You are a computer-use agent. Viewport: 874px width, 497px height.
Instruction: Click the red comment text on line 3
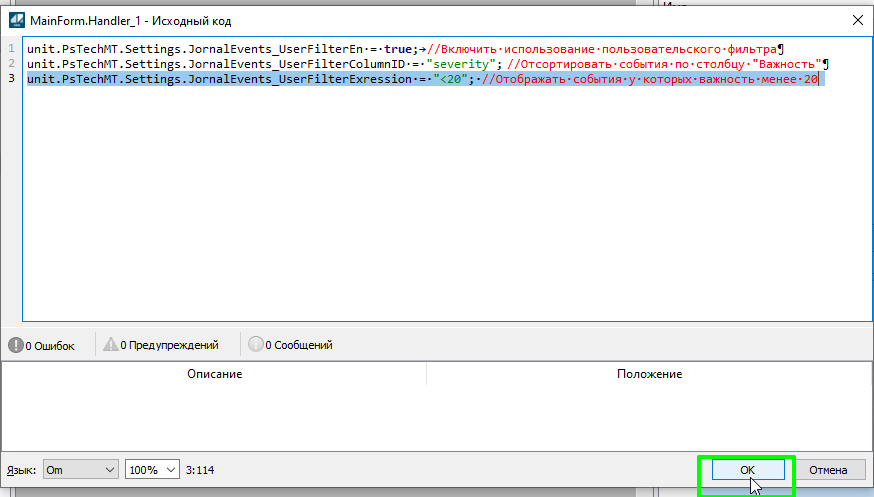650,80
